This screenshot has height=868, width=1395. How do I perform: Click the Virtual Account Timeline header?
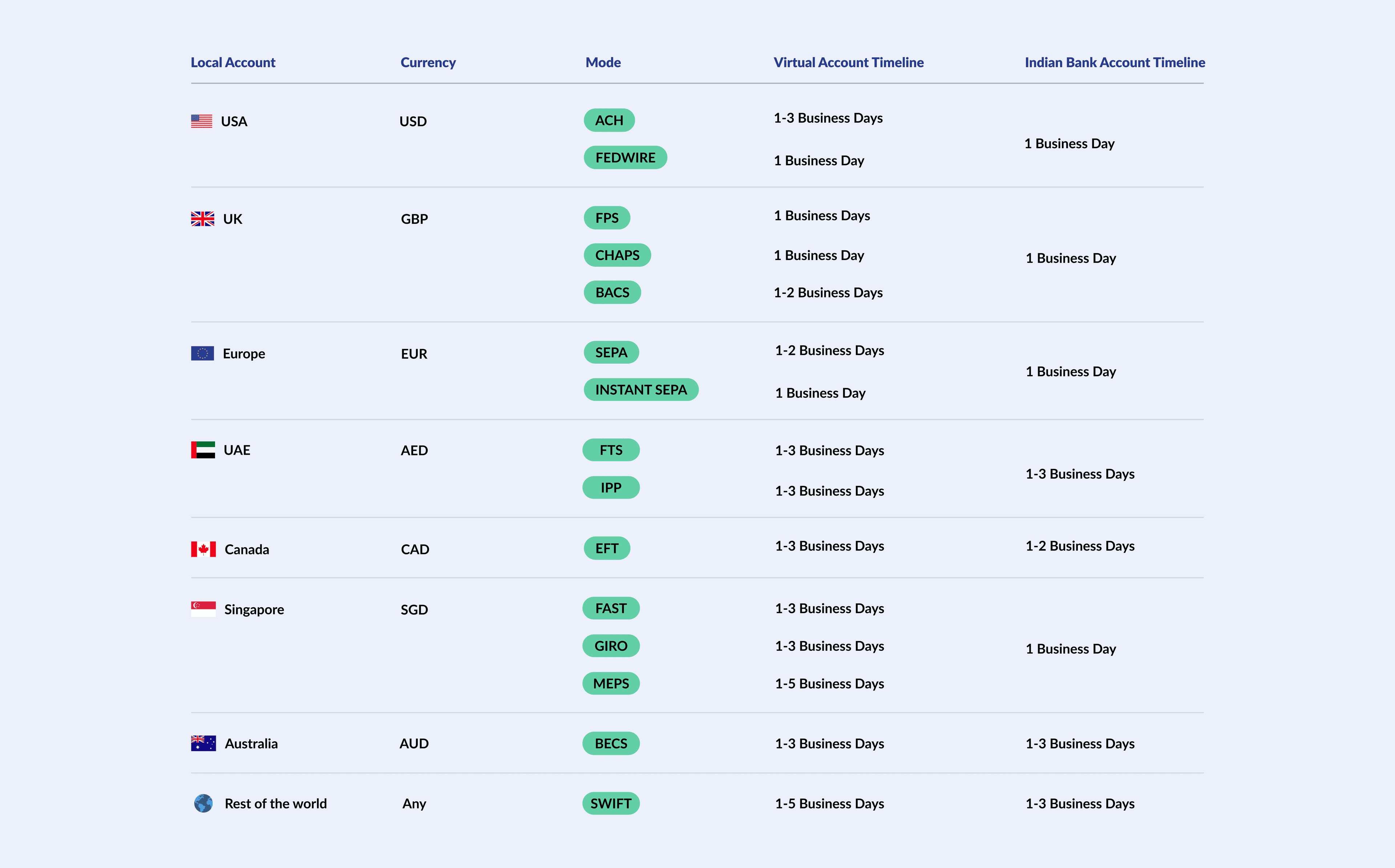(x=849, y=62)
